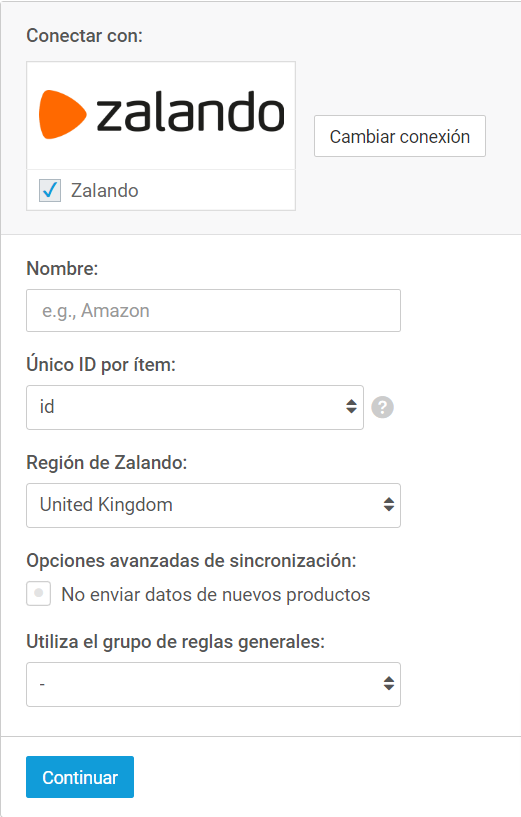Click the Nombre: field label
The width and height of the screenshot is (521, 817).
[x=62, y=268]
